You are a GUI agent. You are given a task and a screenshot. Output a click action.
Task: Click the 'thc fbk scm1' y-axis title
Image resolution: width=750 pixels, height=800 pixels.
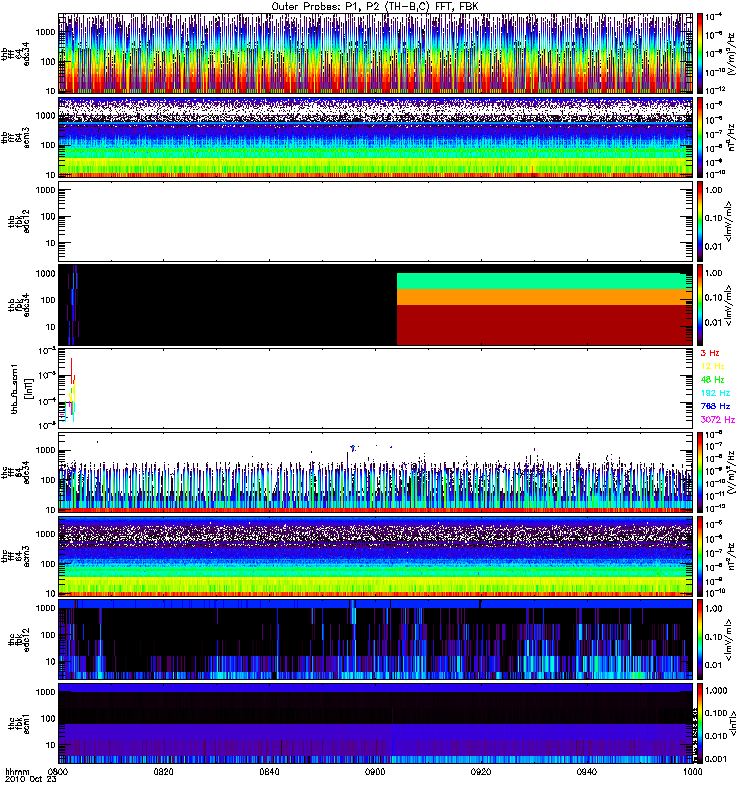pyautogui.click(x=19, y=724)
